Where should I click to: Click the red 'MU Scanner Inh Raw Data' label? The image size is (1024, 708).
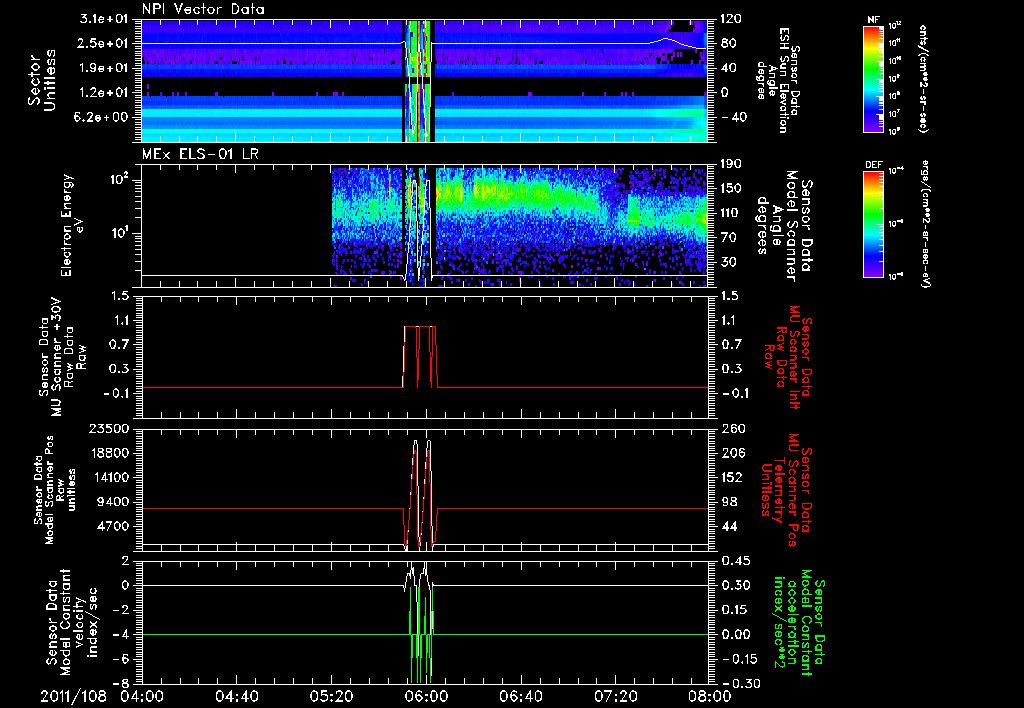point(787,357)
